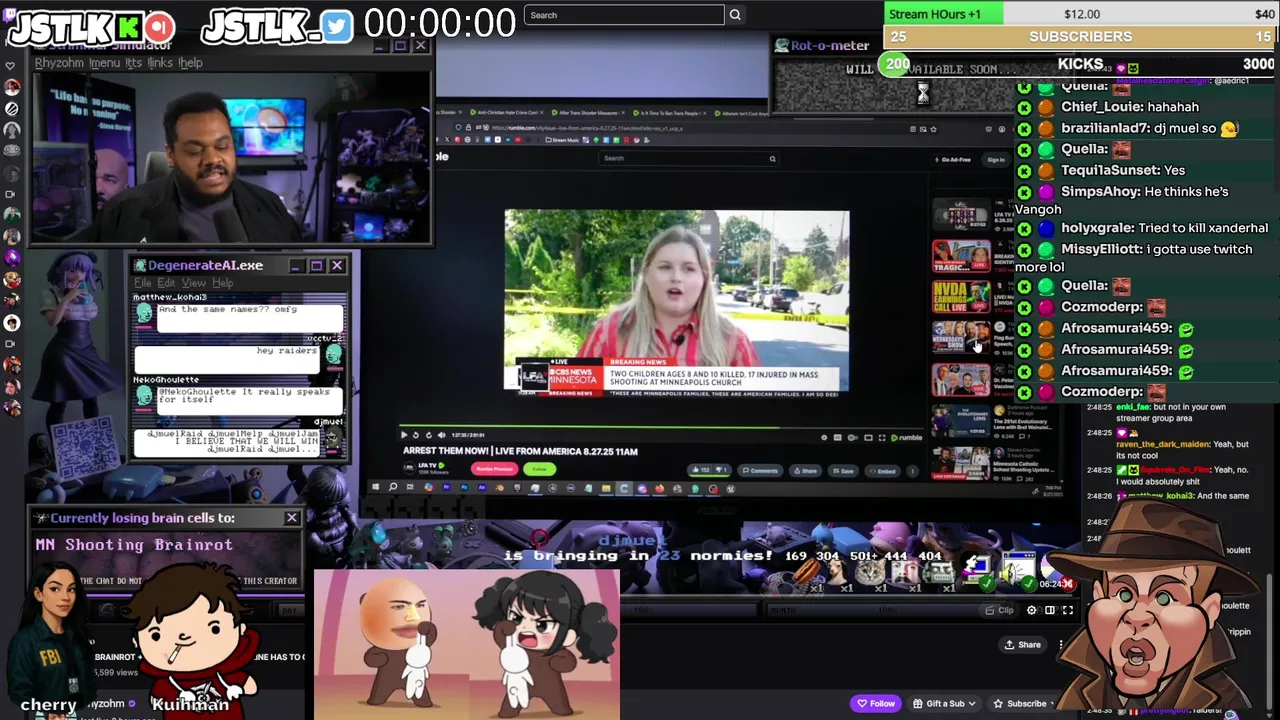Click the Twitch Subscribe button
This screenshot has height=720, width=1280.
click(1020, 704)
